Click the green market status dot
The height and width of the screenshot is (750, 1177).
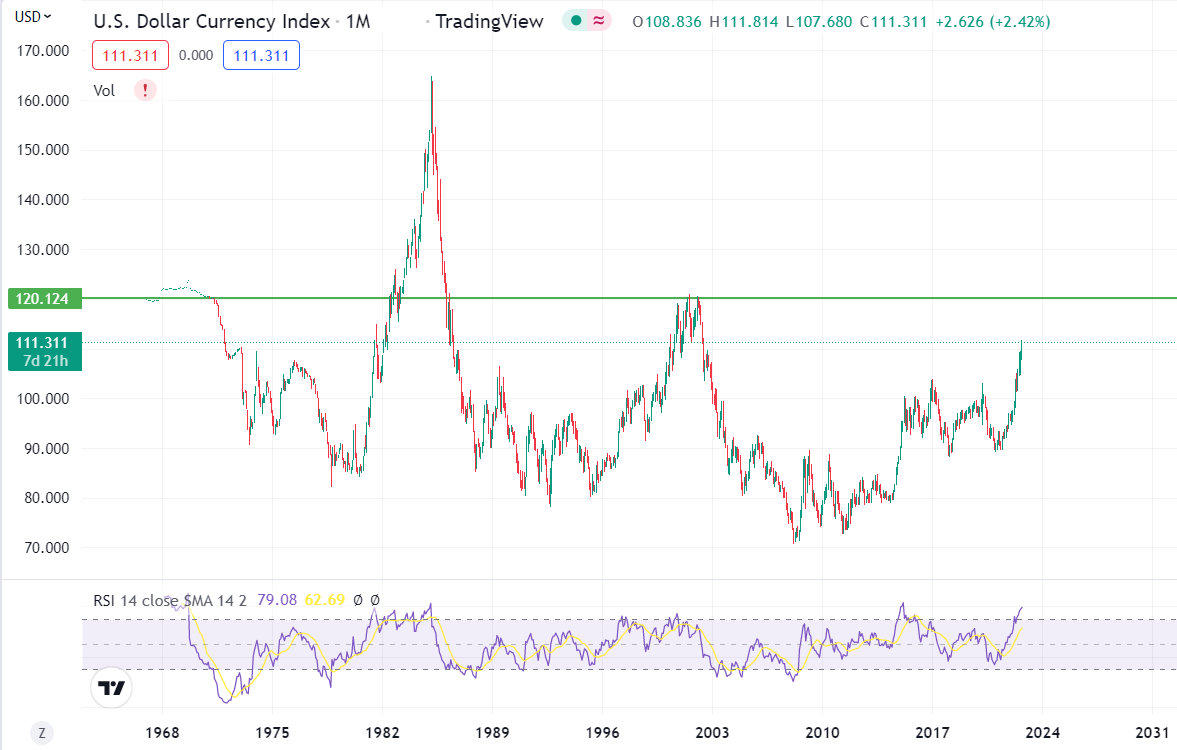coord(576,21)
